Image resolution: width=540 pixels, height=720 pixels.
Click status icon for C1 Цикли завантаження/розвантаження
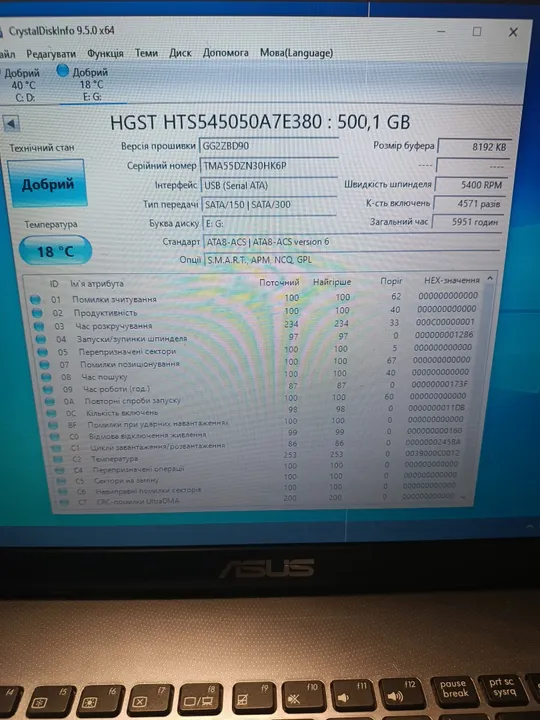[x=57, y=448]
